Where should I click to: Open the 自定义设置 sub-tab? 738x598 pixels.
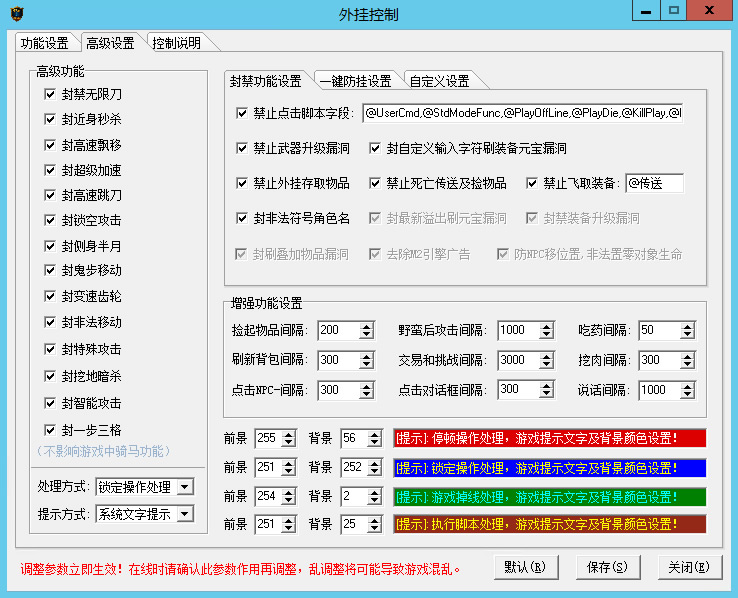pos(440,81)
